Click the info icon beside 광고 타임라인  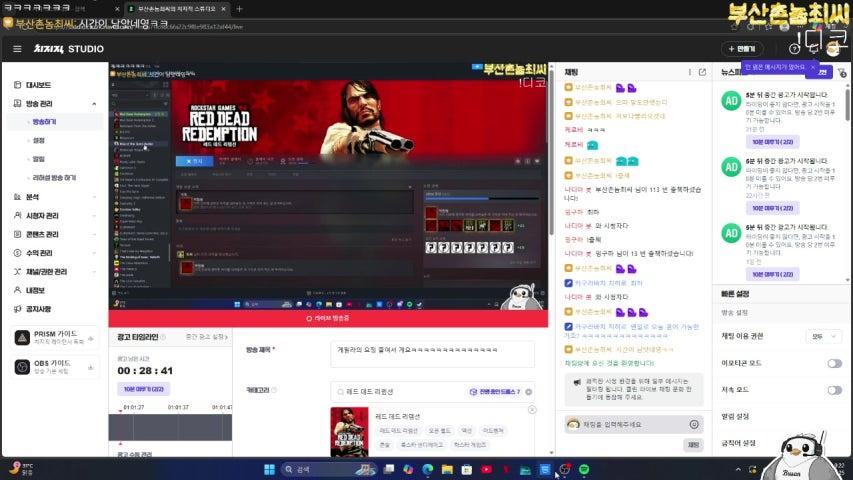pos(163,337)
